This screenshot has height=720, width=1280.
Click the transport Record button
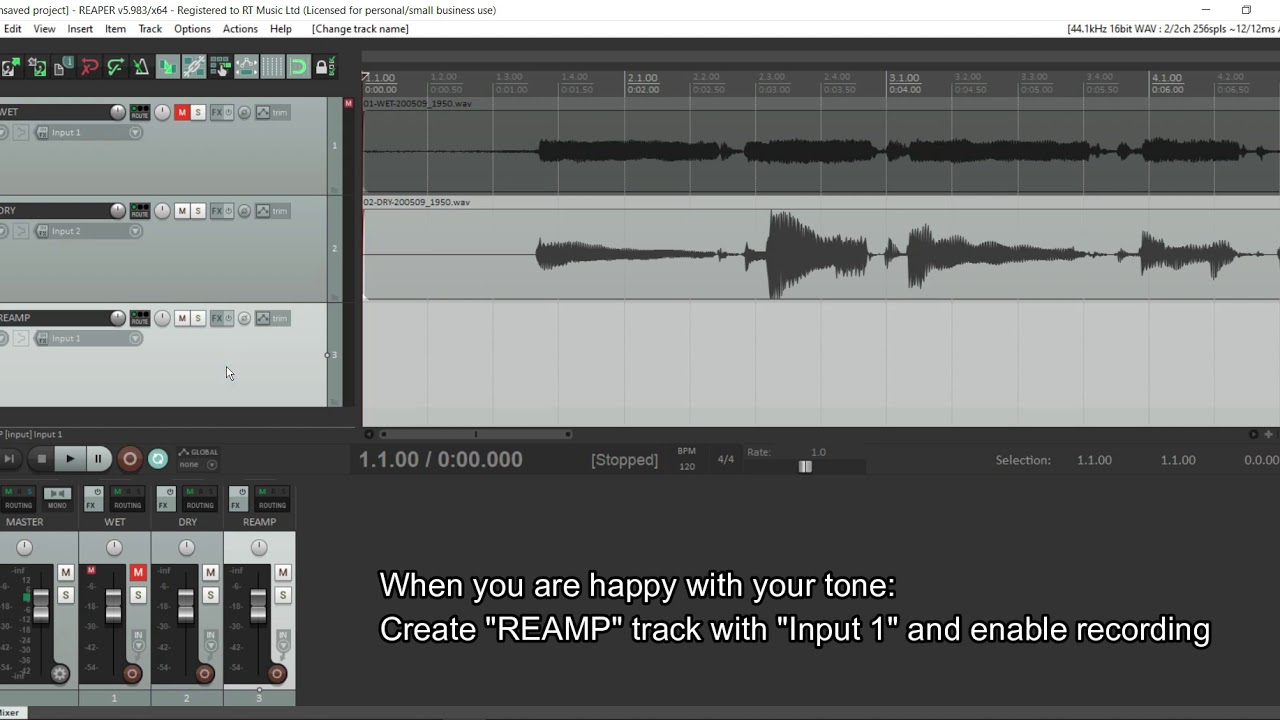(x=130, y=459)
